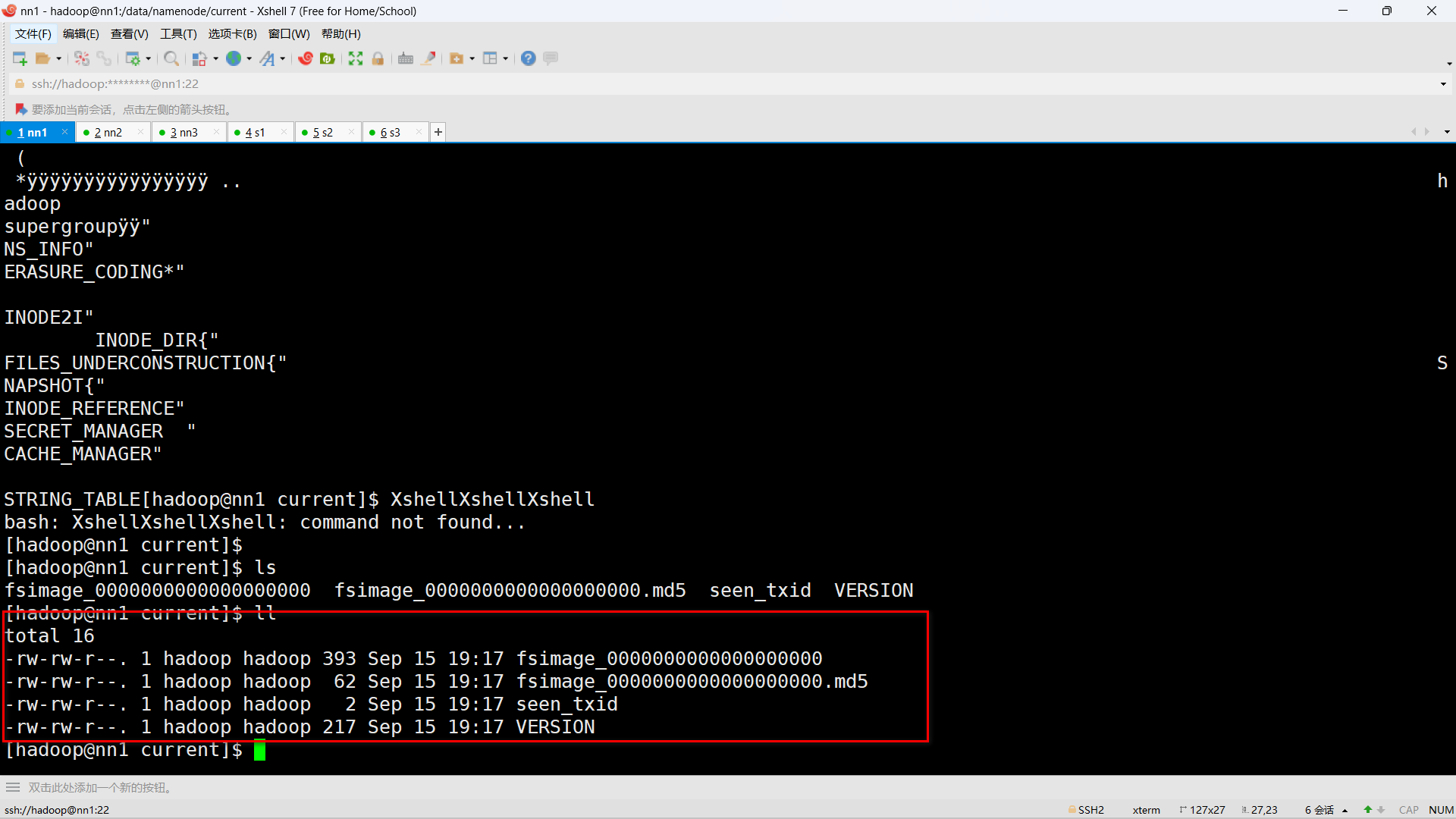The image size is (1456, 819).
Task: Launch Xftp with green folder icon
Action: [328, 58]
